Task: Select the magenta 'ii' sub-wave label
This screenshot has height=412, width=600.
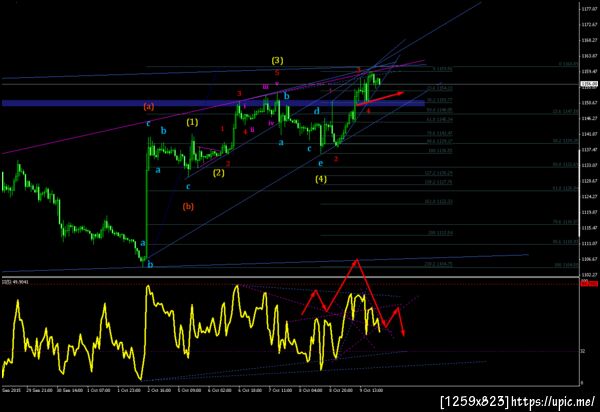Action: pyautogui.click(x=252, y=129)
